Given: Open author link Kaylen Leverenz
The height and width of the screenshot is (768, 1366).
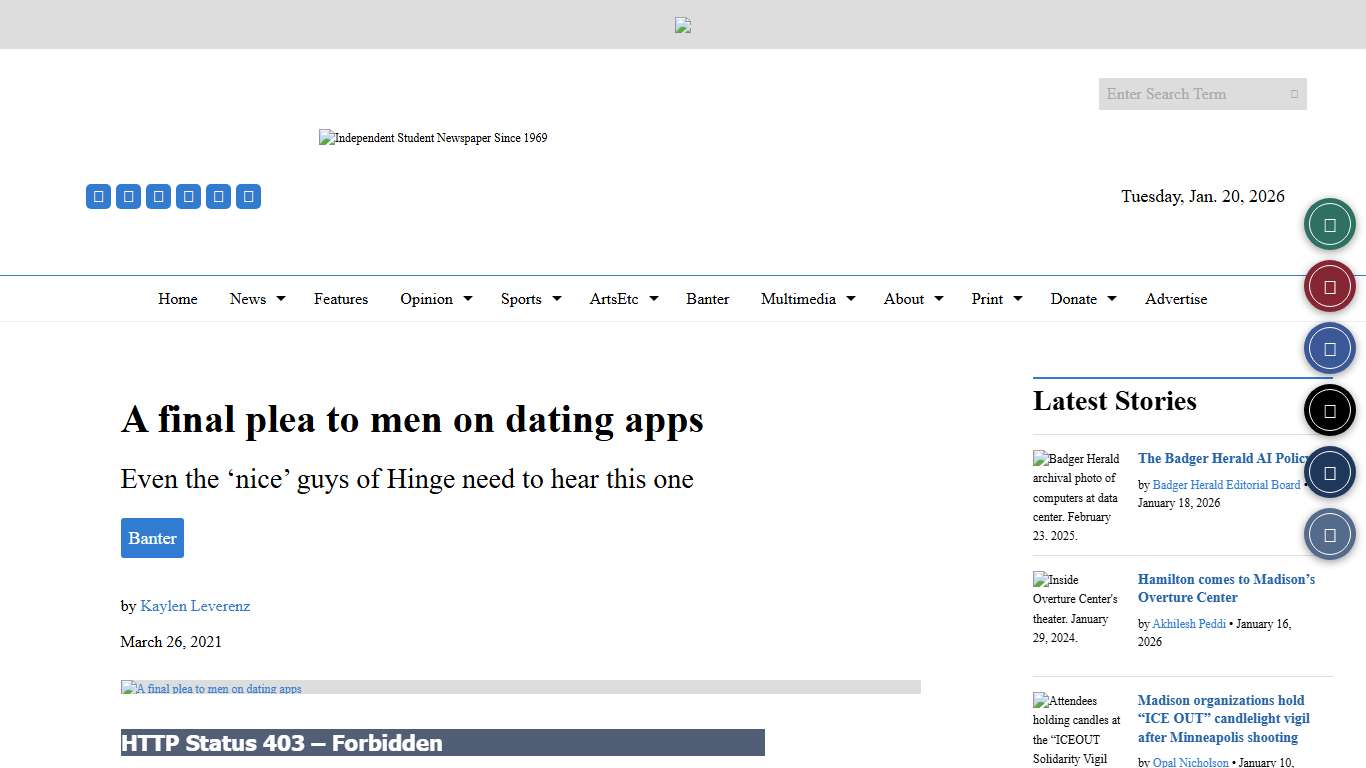Looking at the screenshot, I should [195, 606].
